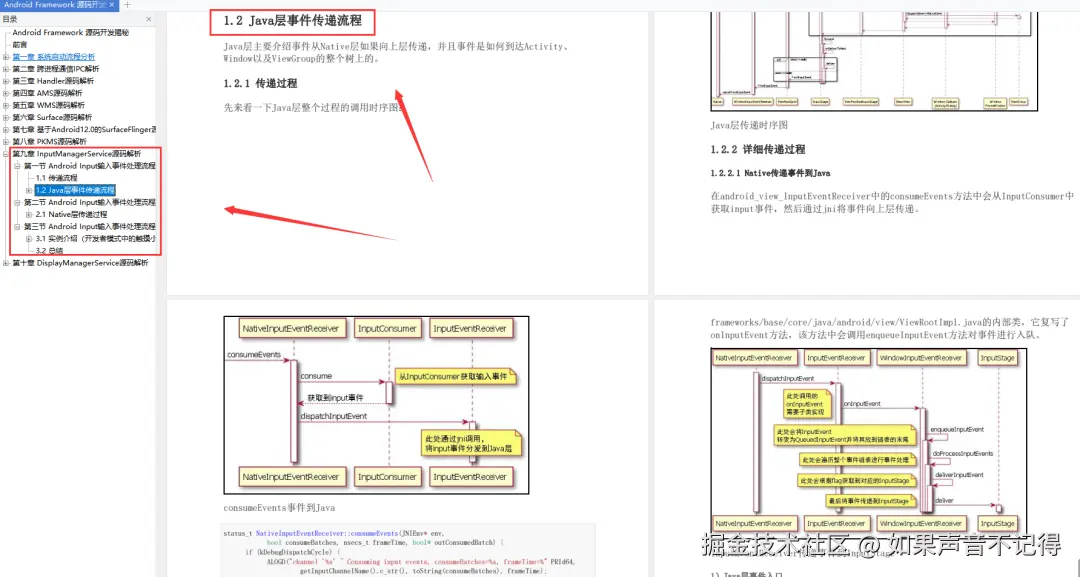Select 第九章 InputManagerService源码解析 in outline
This screenshot has height=577, width=1080.
76,154
